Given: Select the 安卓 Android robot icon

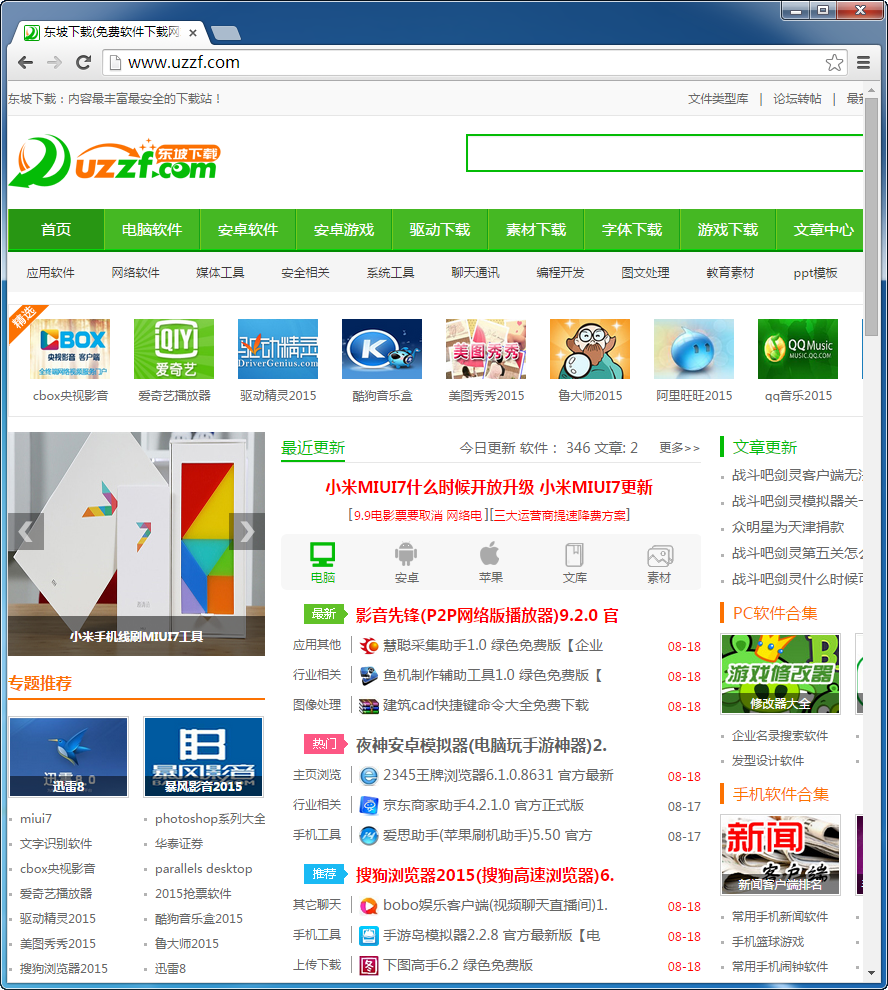Looking at the screenshot, I should 406,554.
